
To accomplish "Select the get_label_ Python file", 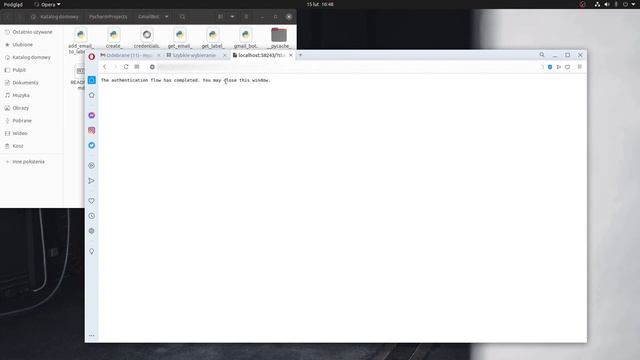I will coord(213,38).
